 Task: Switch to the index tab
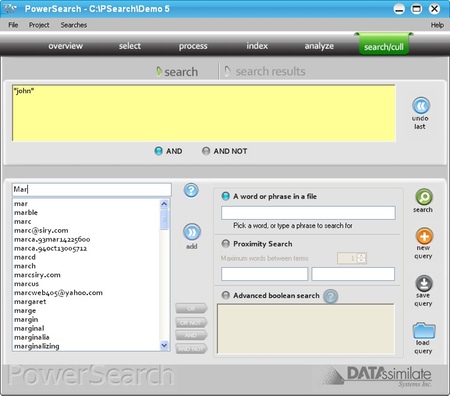tap(257, 46)
